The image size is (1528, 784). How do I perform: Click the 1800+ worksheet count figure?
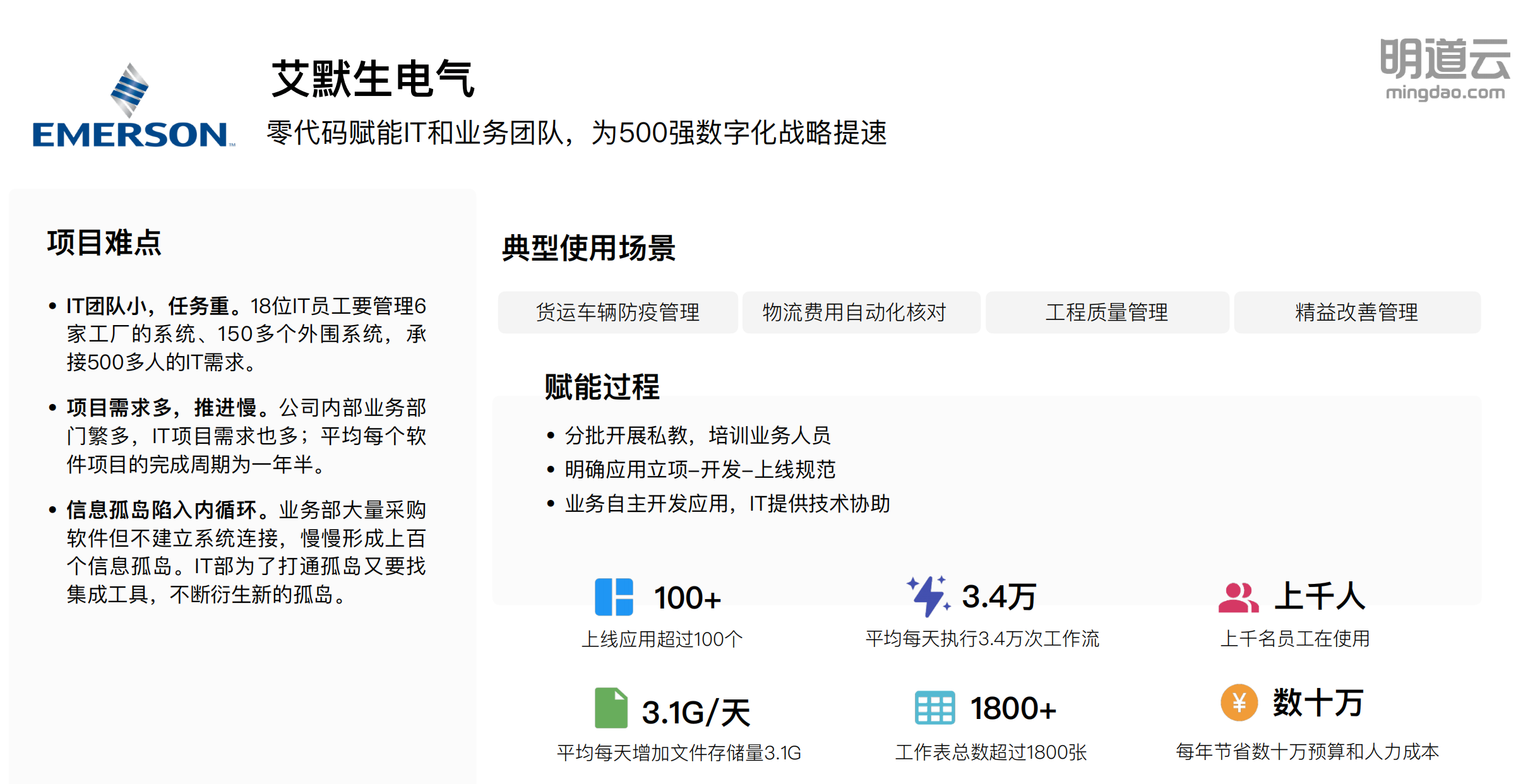point(1013,708)
